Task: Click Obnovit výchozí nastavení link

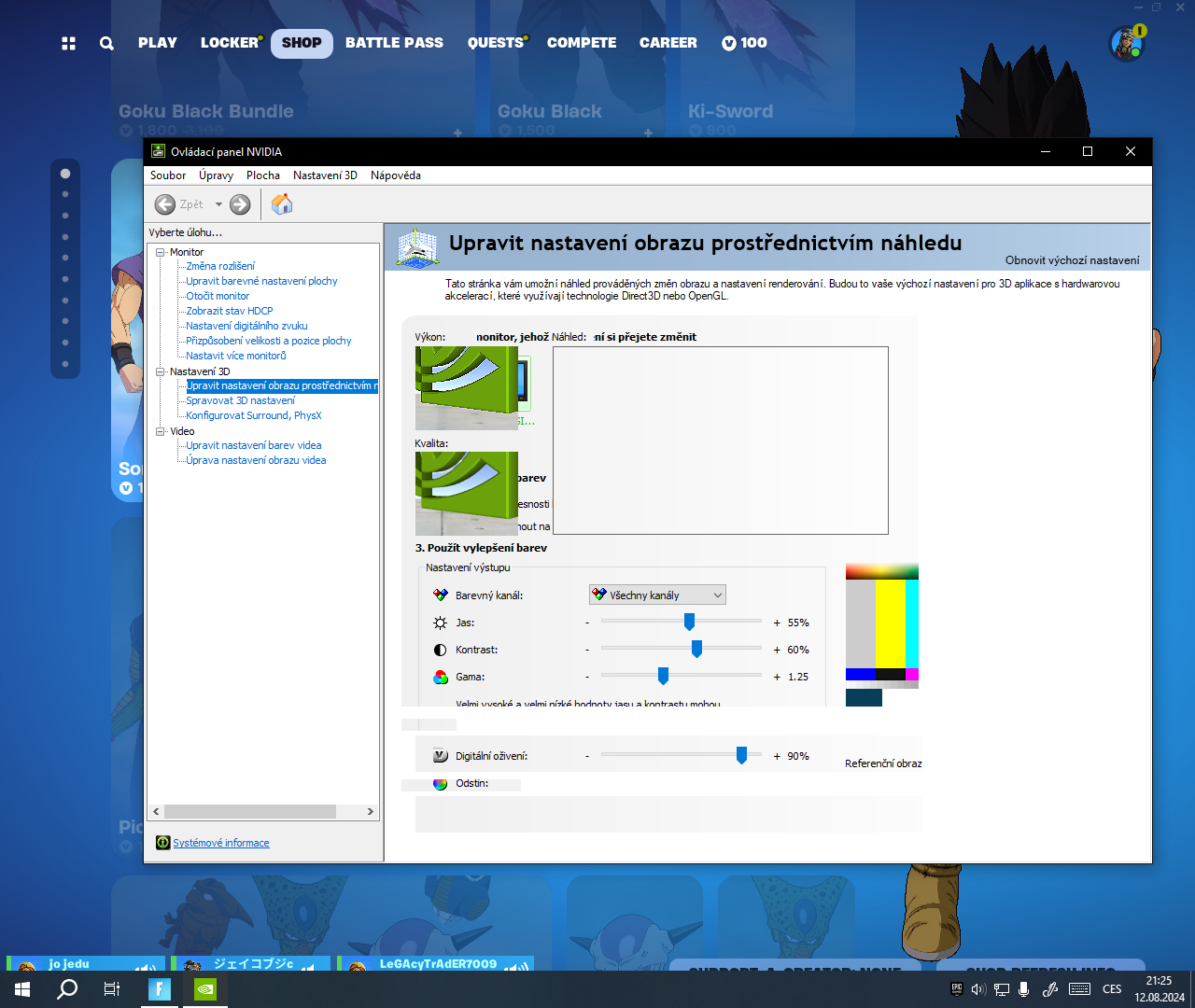Action: (1073, 260)
